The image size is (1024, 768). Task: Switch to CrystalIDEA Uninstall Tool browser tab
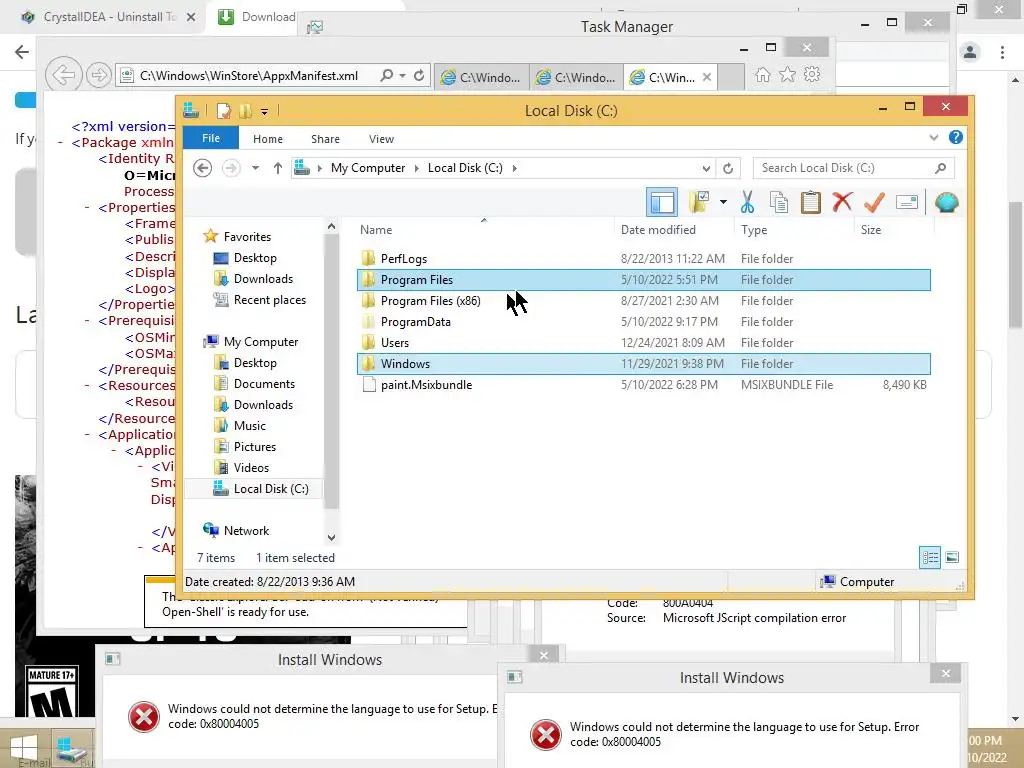pyautogui.click(x=108, y=17)
